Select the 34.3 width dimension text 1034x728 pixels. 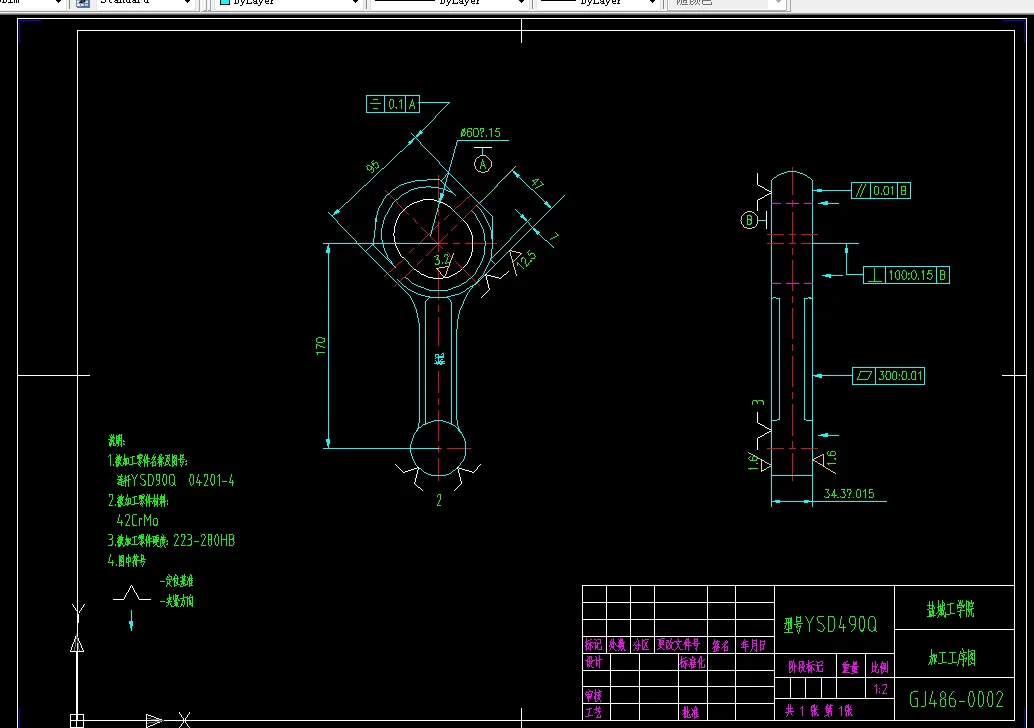point(849,493)
